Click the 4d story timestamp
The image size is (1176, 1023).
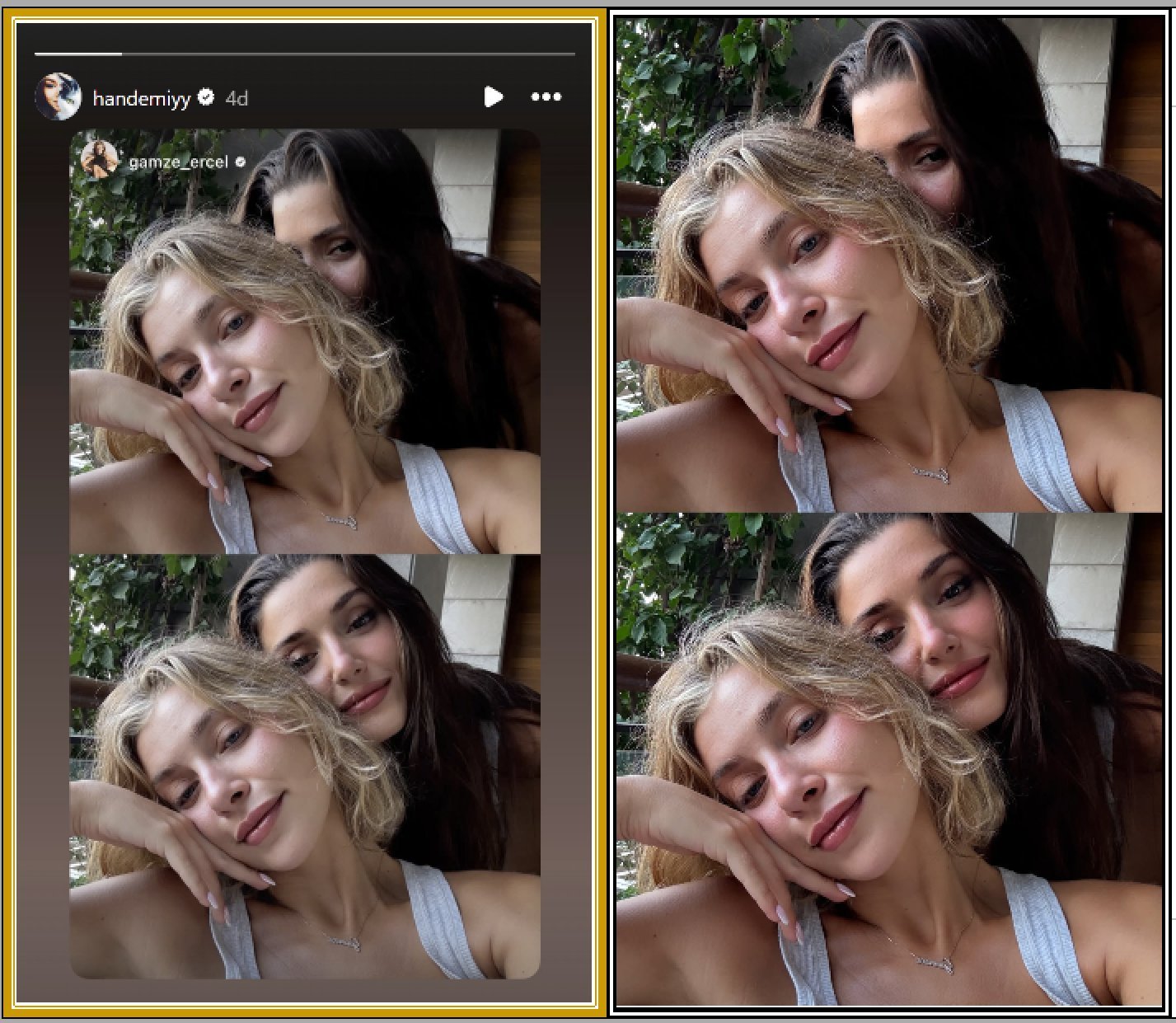pyautogui.click(x=237, y=99)
